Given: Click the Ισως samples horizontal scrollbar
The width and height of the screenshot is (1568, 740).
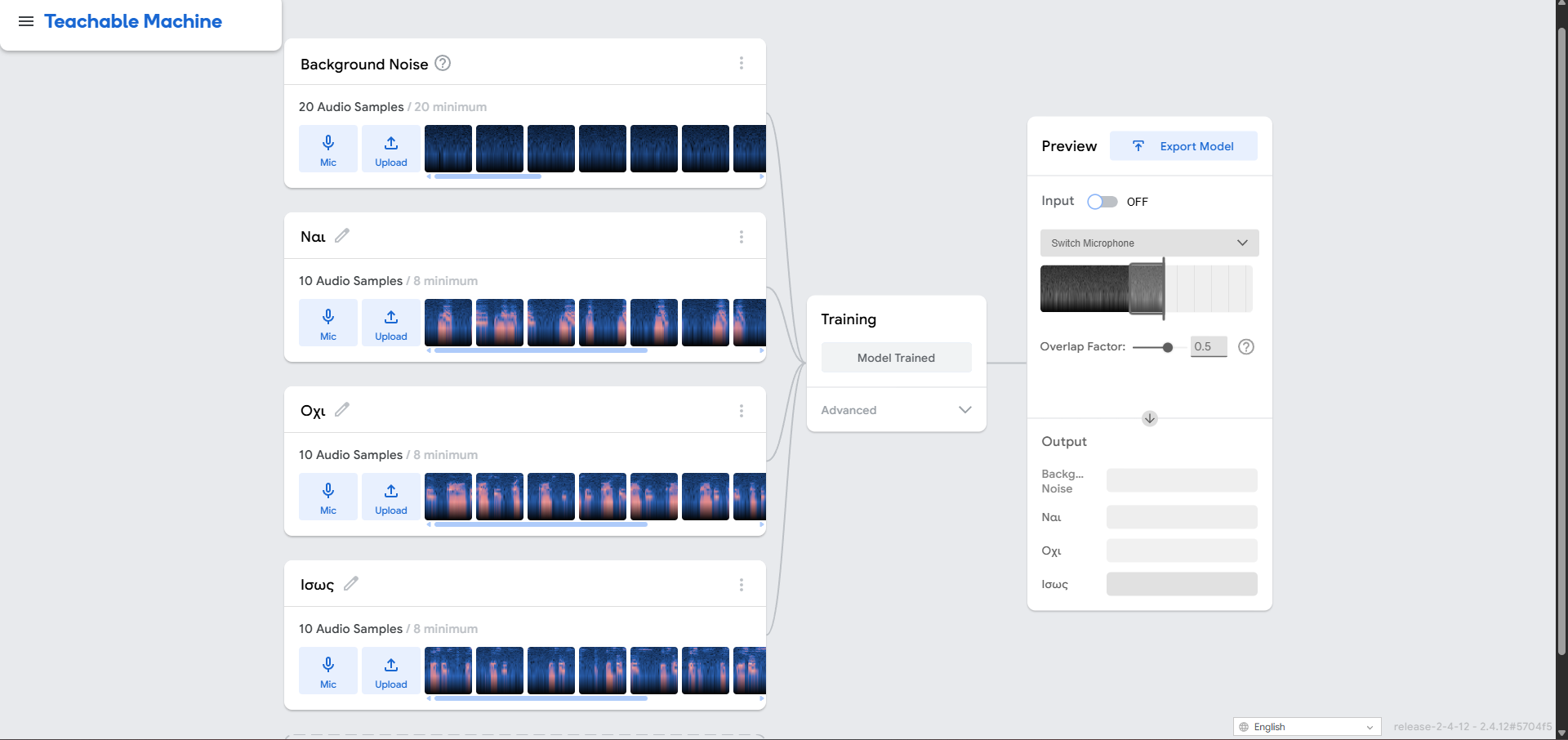Looking at the screenshot, I should 541,698.
